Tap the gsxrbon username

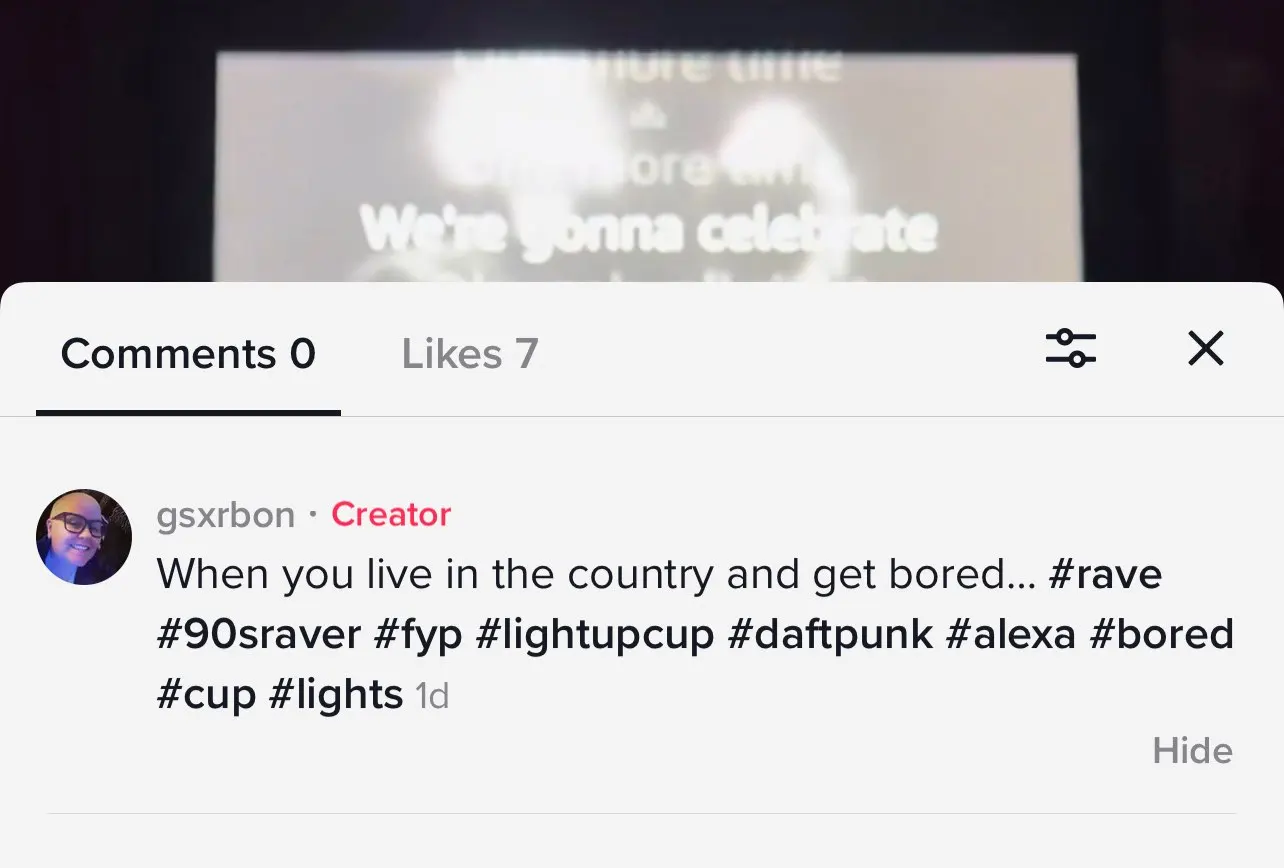pyautogui.click(x=226, y=515)
